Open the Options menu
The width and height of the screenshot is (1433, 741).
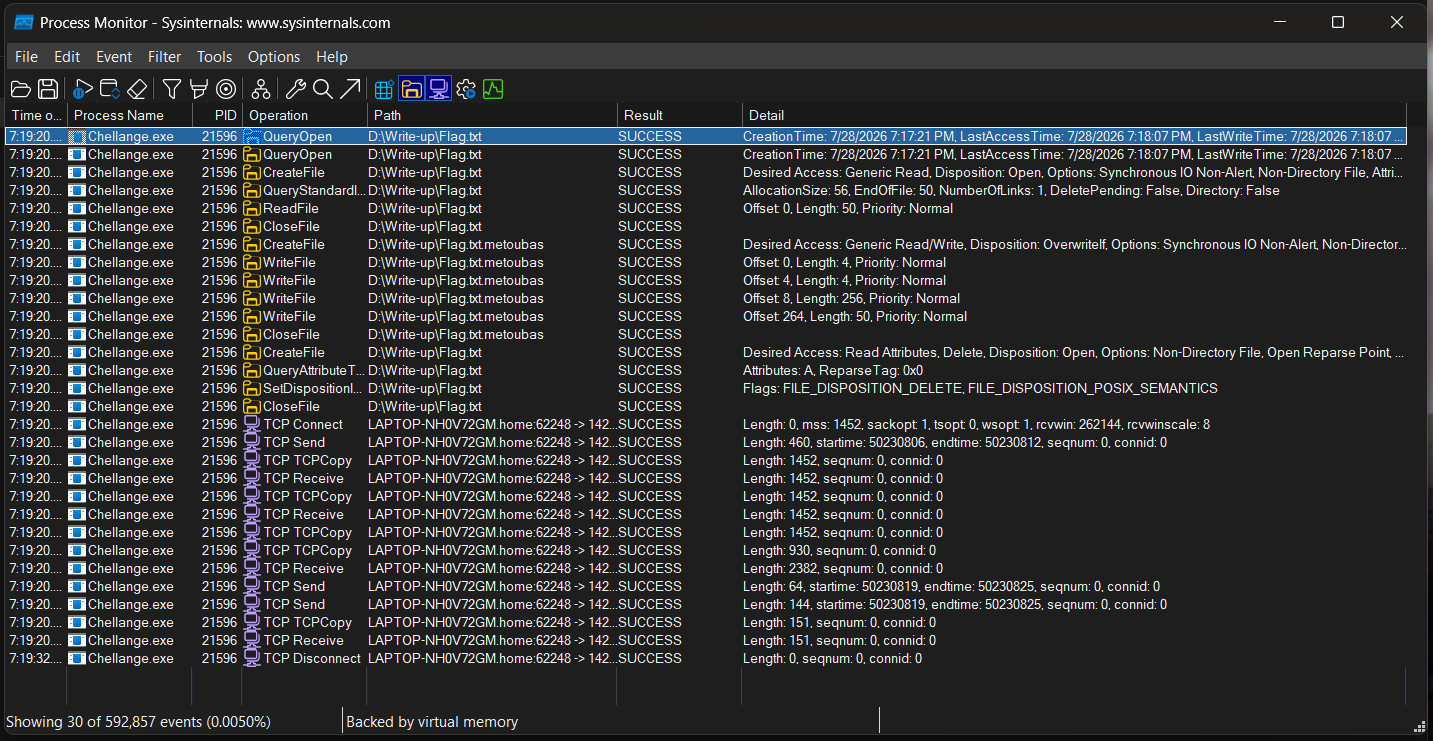(274, 57)
